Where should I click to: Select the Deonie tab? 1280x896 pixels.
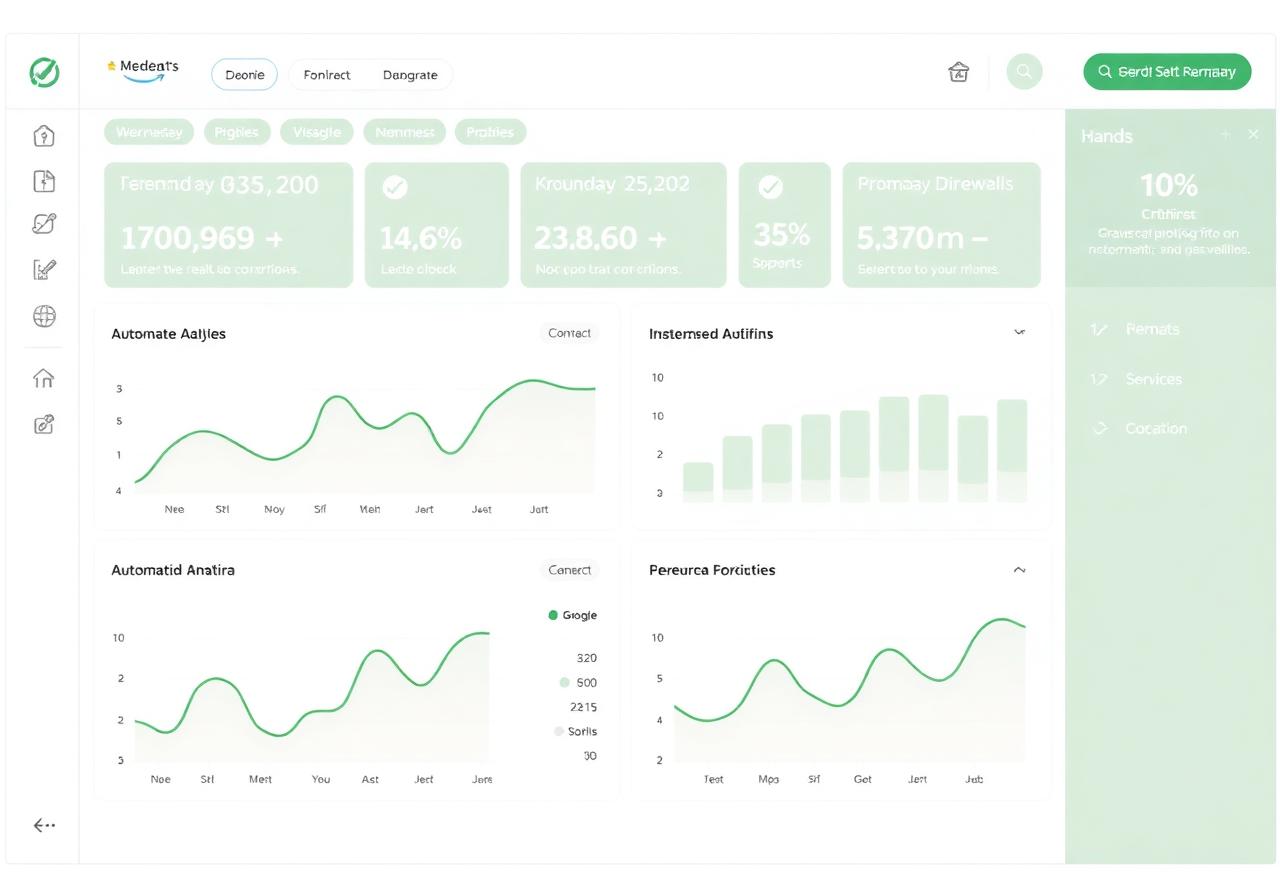(x=245, y=75)
